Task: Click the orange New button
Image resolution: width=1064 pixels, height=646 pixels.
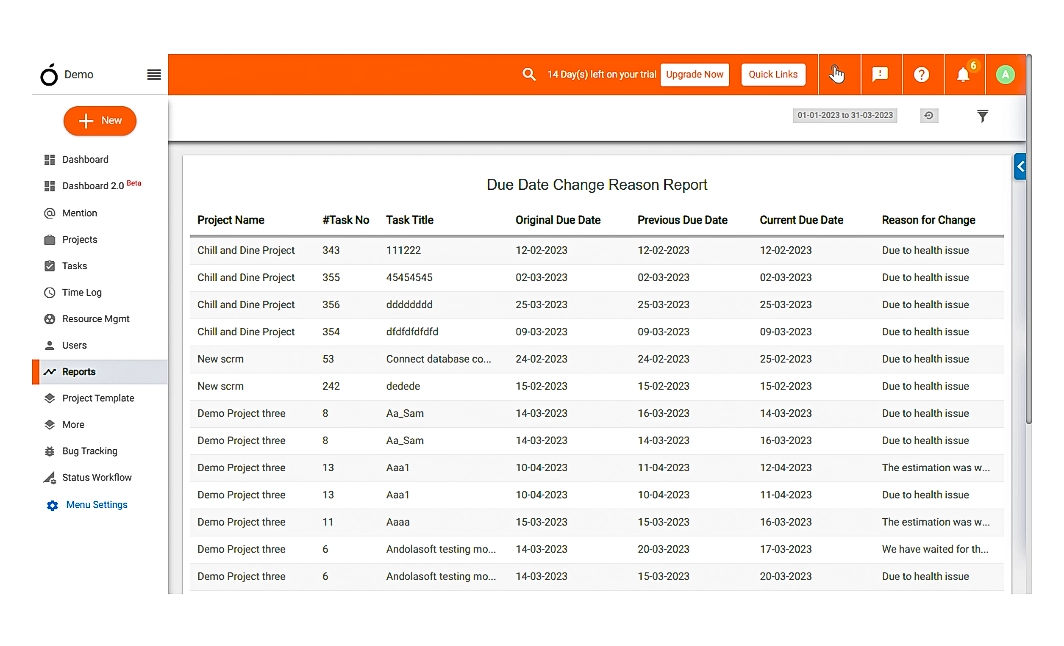Action: pos(100,121)
